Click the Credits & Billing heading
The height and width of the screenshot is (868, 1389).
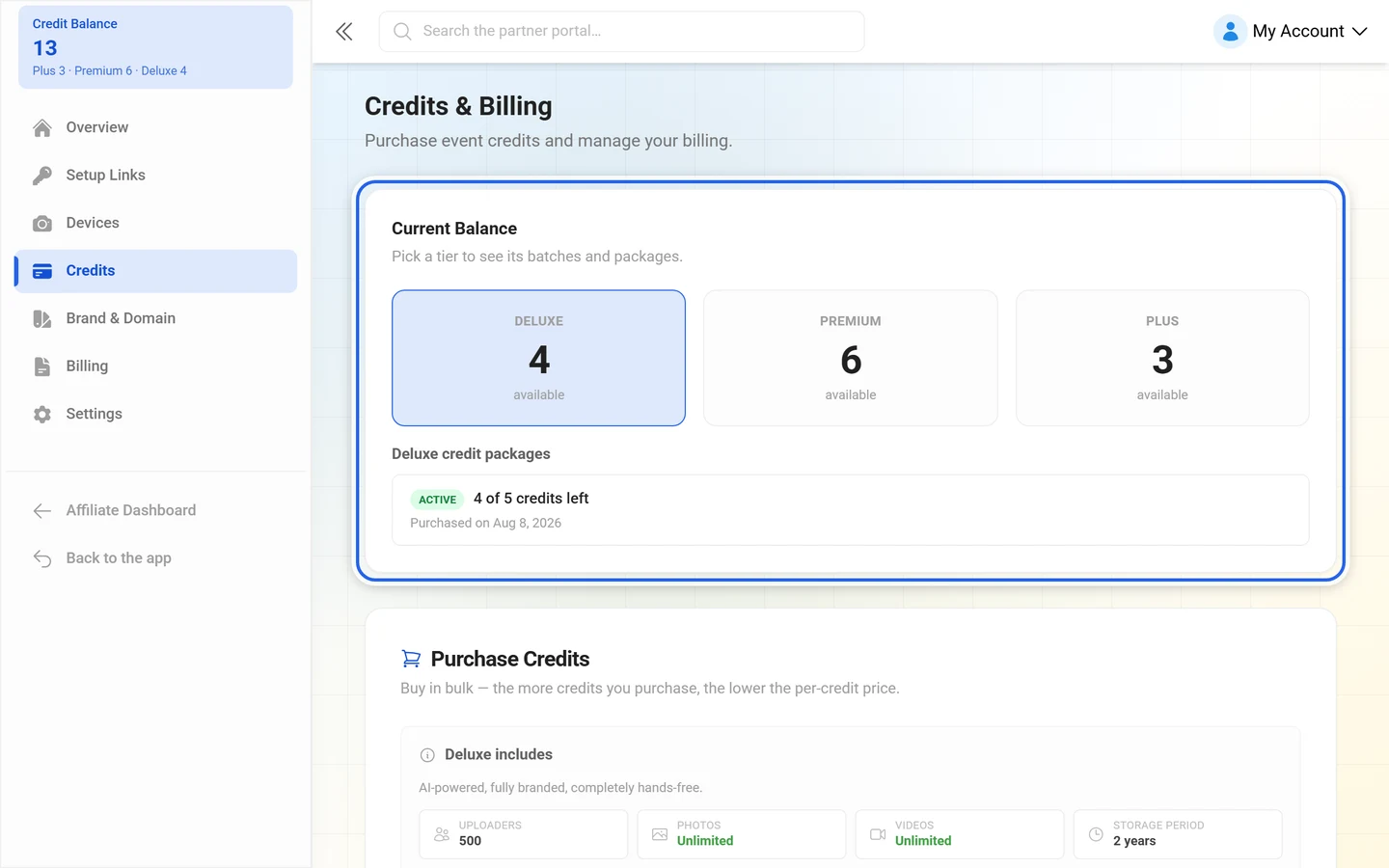point(458,106)
